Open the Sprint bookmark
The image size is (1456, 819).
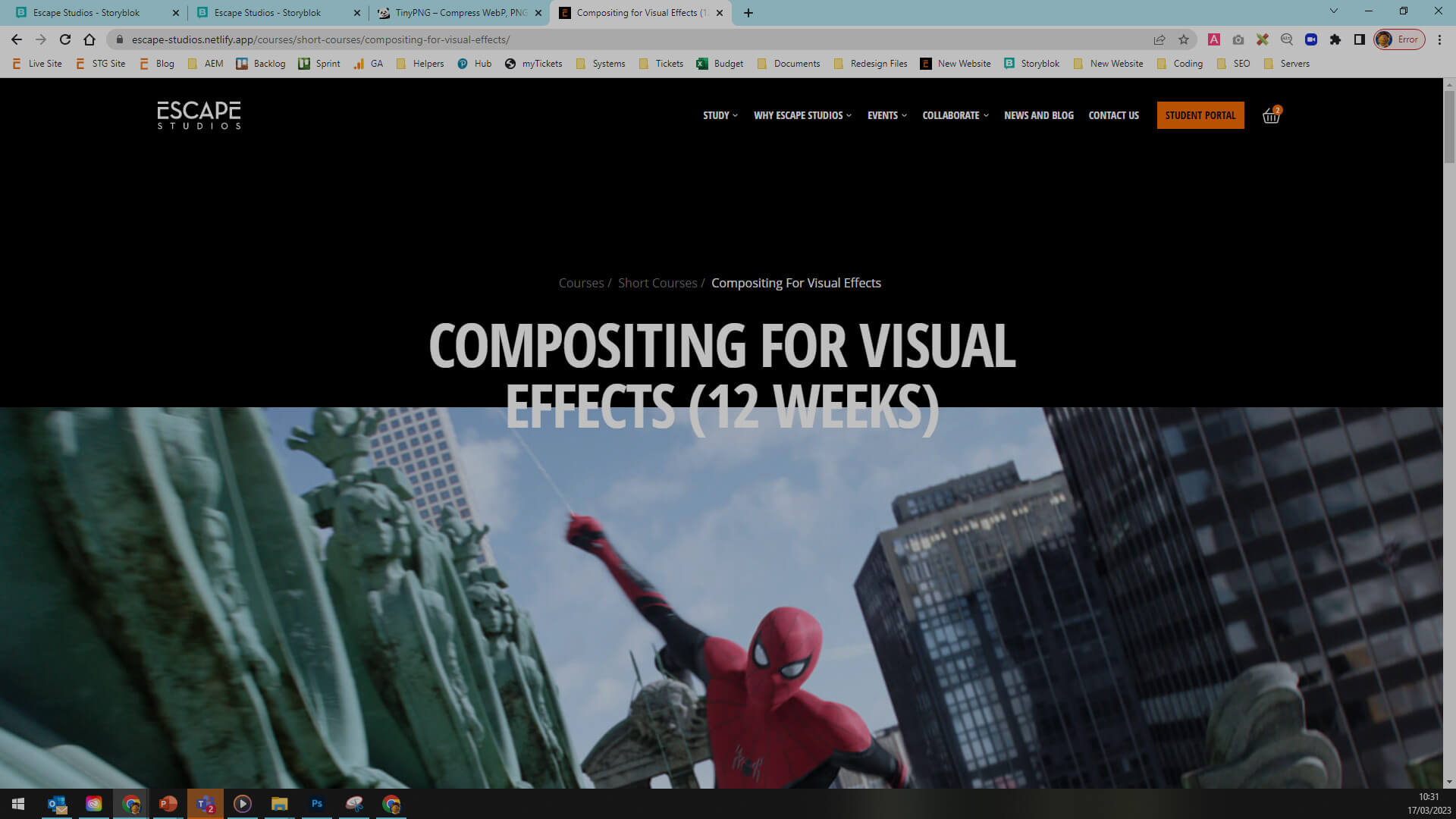319,64
